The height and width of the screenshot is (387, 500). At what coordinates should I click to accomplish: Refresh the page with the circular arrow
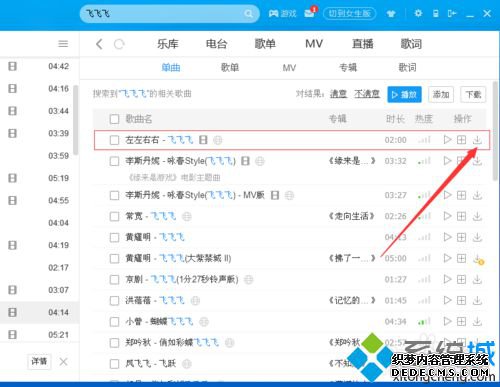point(119,44)
